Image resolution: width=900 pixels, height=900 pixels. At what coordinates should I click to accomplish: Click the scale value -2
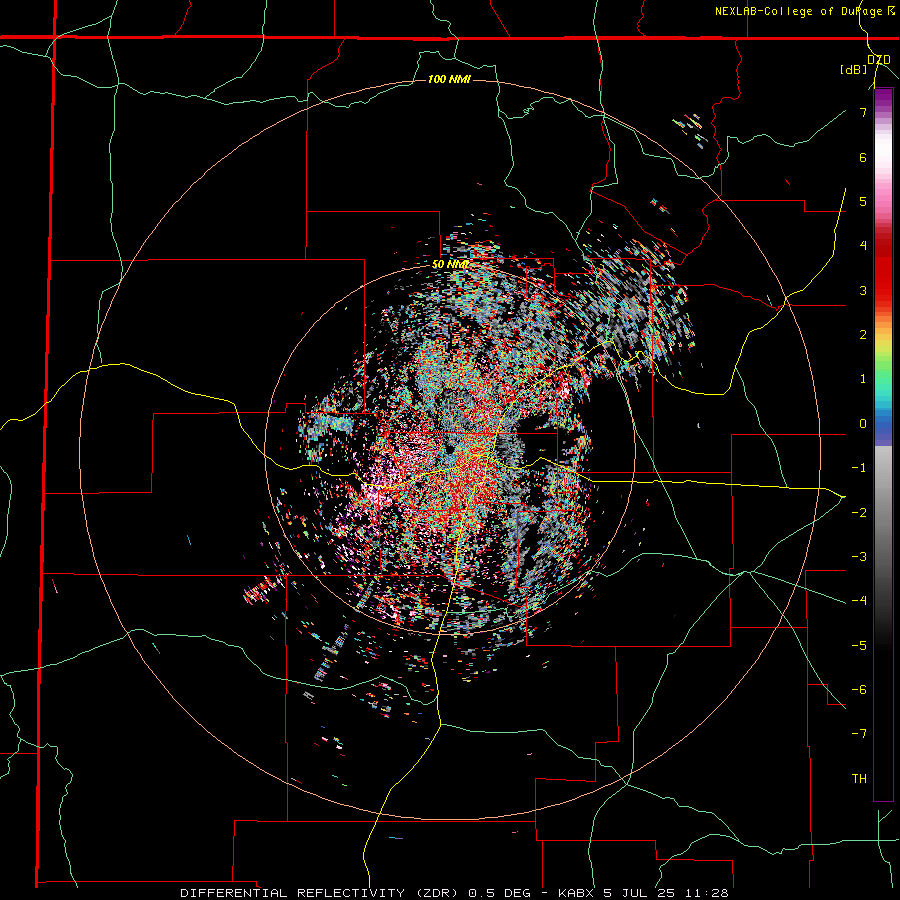pos(859,513)
